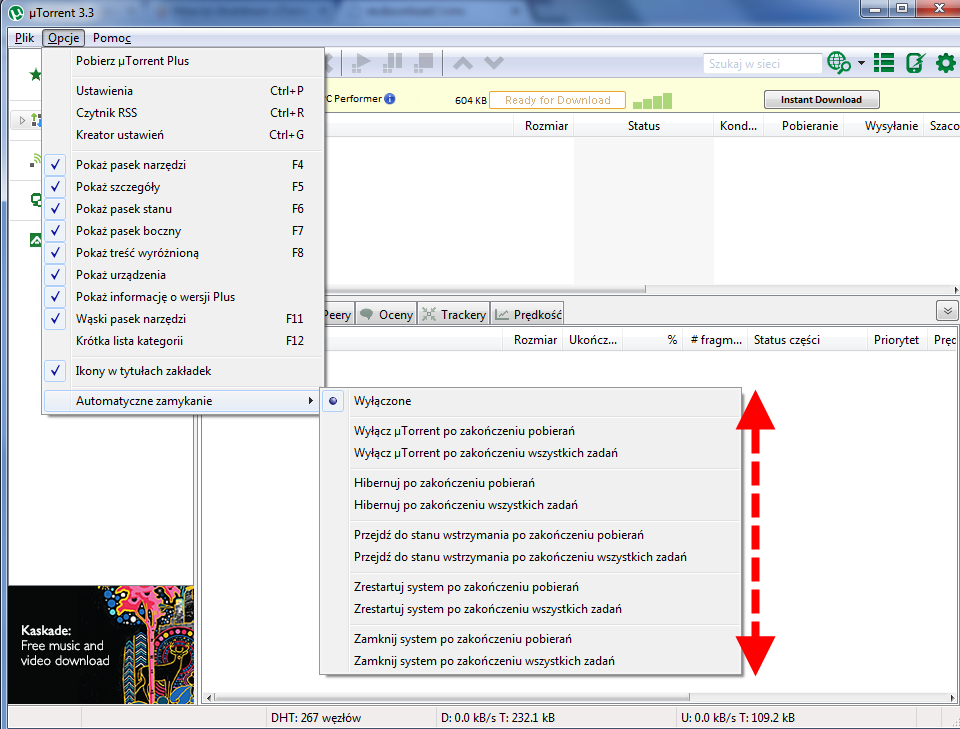960x729 pixels.
Task: Choose Przejdź do stanu wstrzymania po zakończeniu pobierań
Action: [531, 535]
